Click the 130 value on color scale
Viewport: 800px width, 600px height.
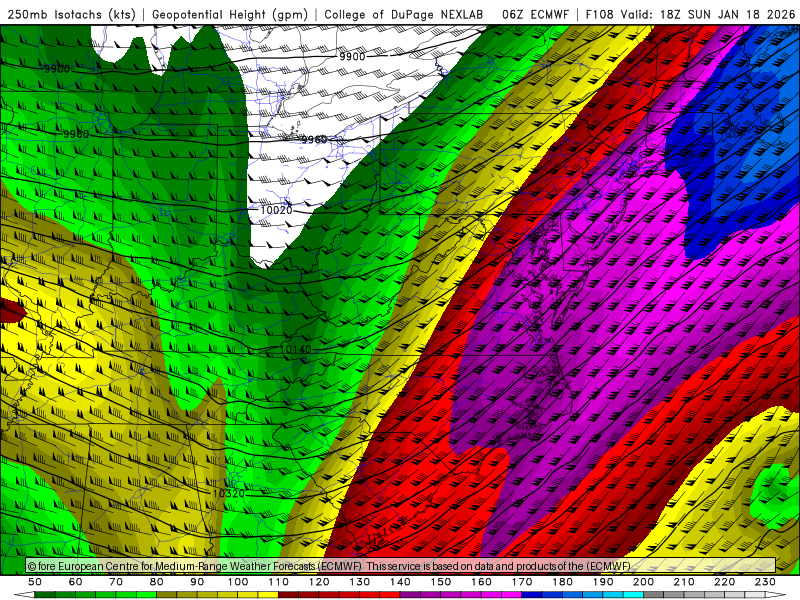360,582
